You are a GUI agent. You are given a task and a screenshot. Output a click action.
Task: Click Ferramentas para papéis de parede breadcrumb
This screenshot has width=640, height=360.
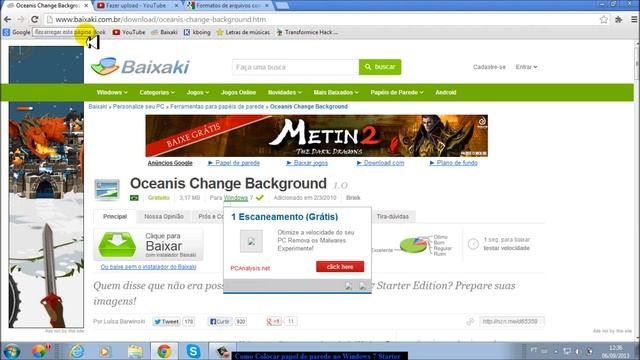[x=217, y=107]
